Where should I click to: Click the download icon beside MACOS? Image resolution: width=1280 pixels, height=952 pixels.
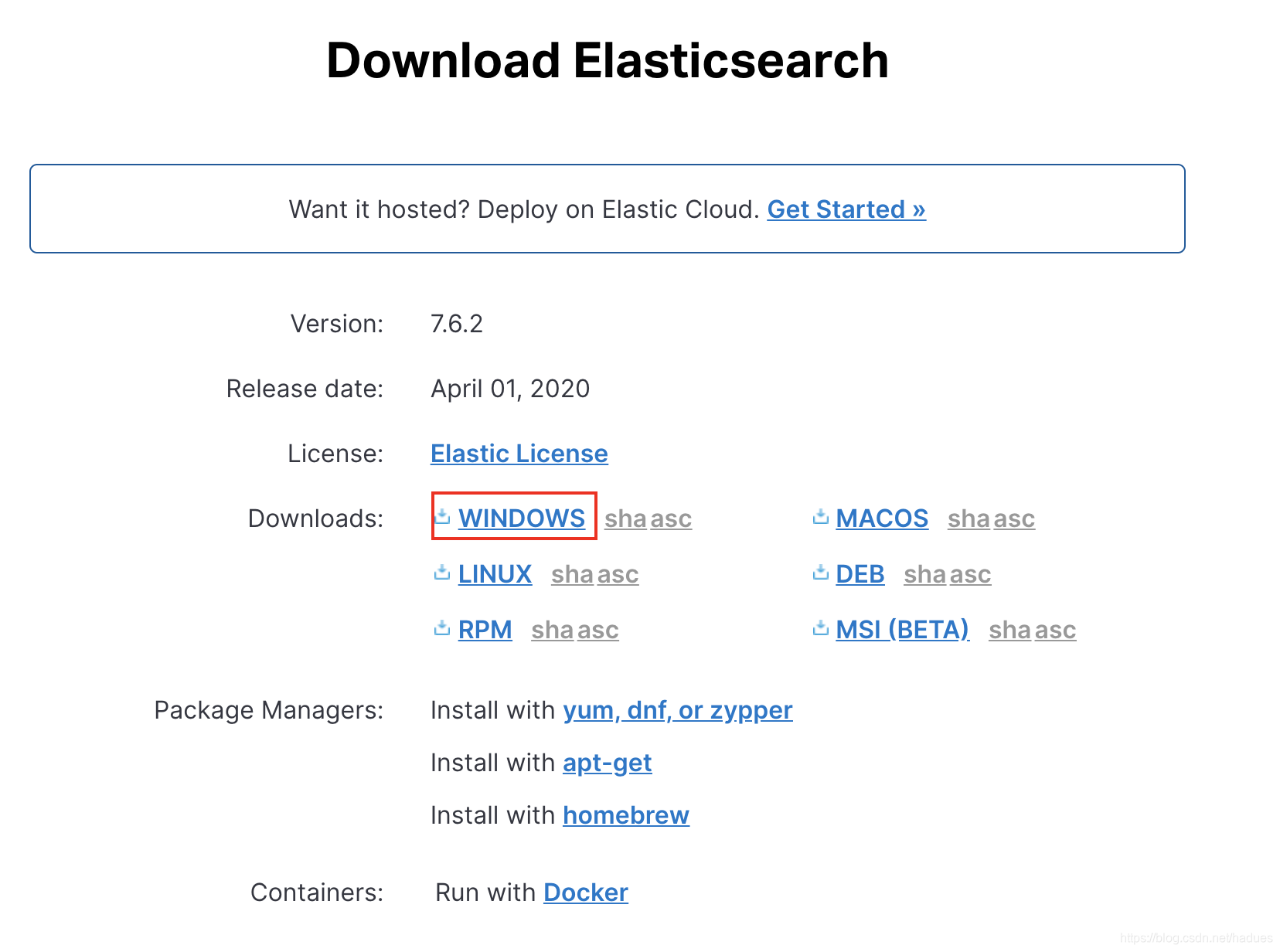click(x=821, y=516)
